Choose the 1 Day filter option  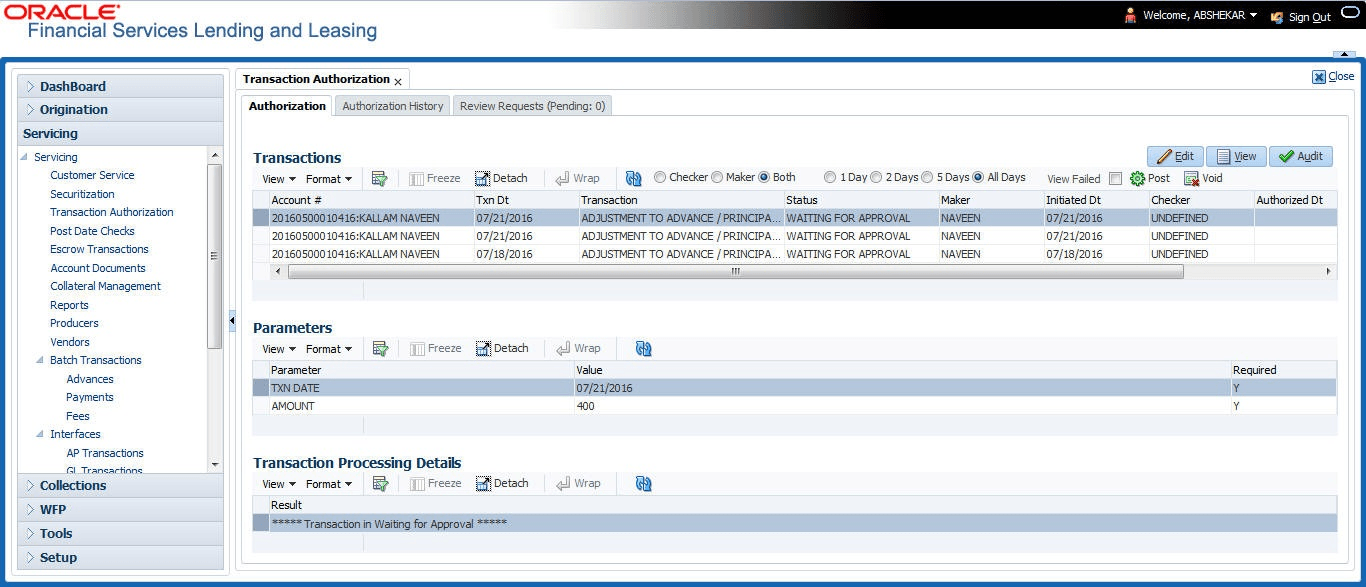click(x=830, y=177)
